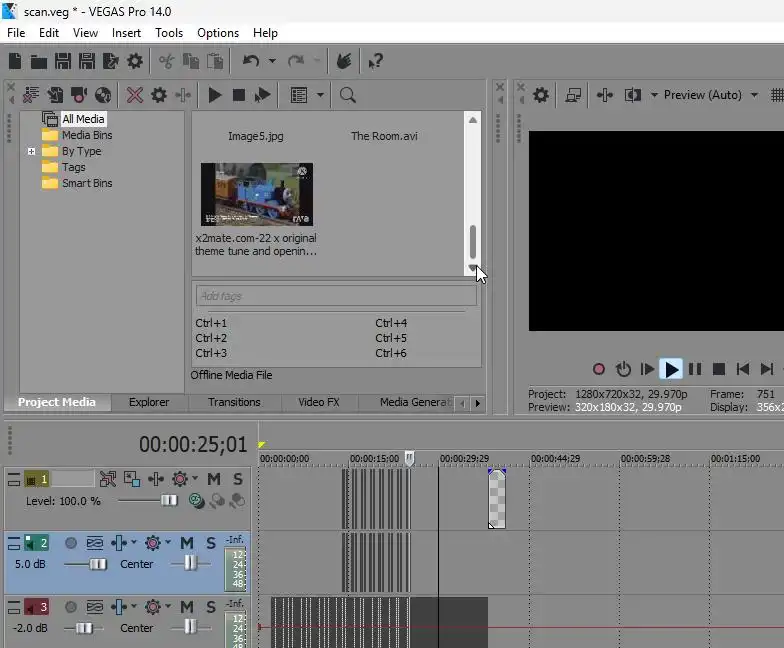Pause the video preview
The width and height of the screenshot is (784, 648).
pos(695,370)
